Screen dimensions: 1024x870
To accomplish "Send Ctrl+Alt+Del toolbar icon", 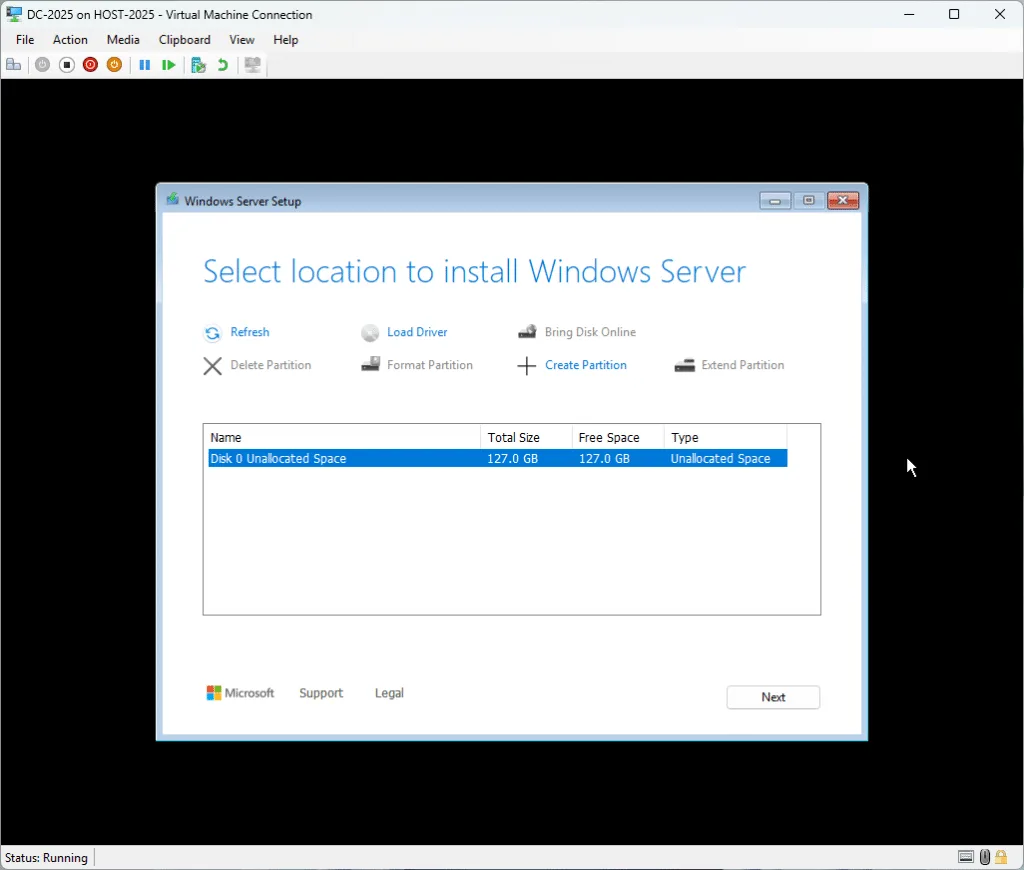I will click(14, 65).
